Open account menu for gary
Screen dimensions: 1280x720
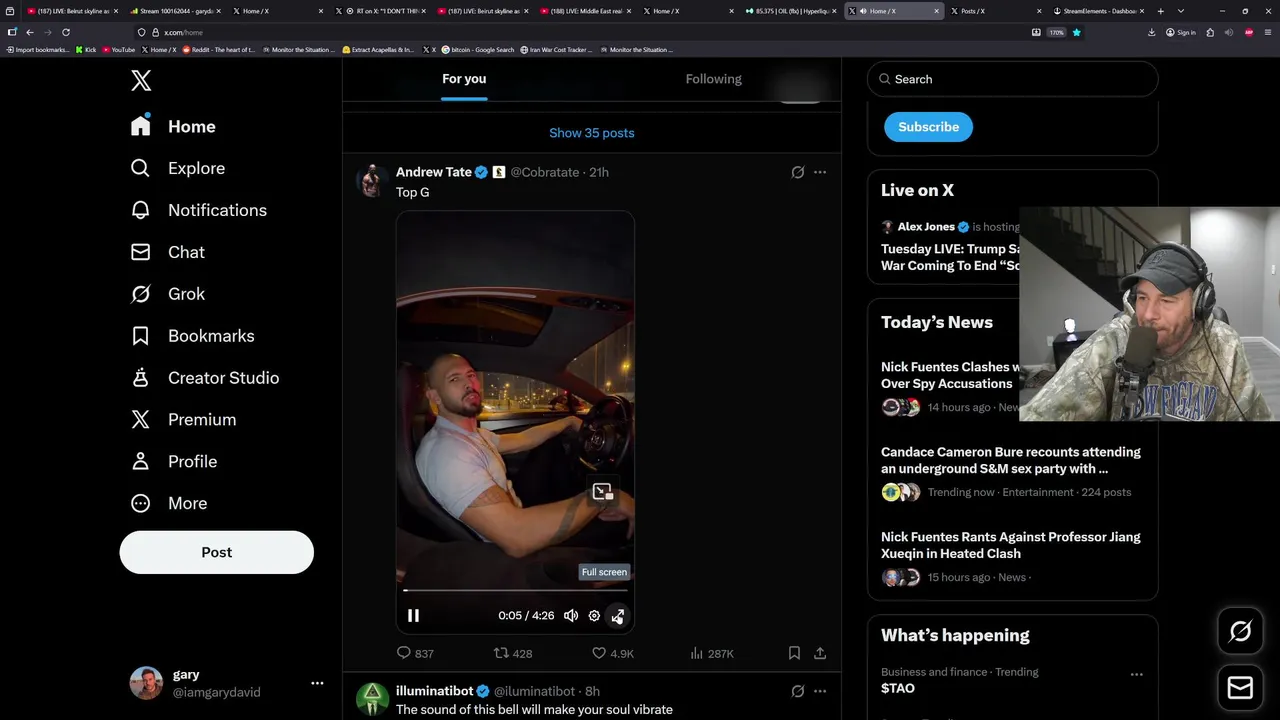(317, 683)
